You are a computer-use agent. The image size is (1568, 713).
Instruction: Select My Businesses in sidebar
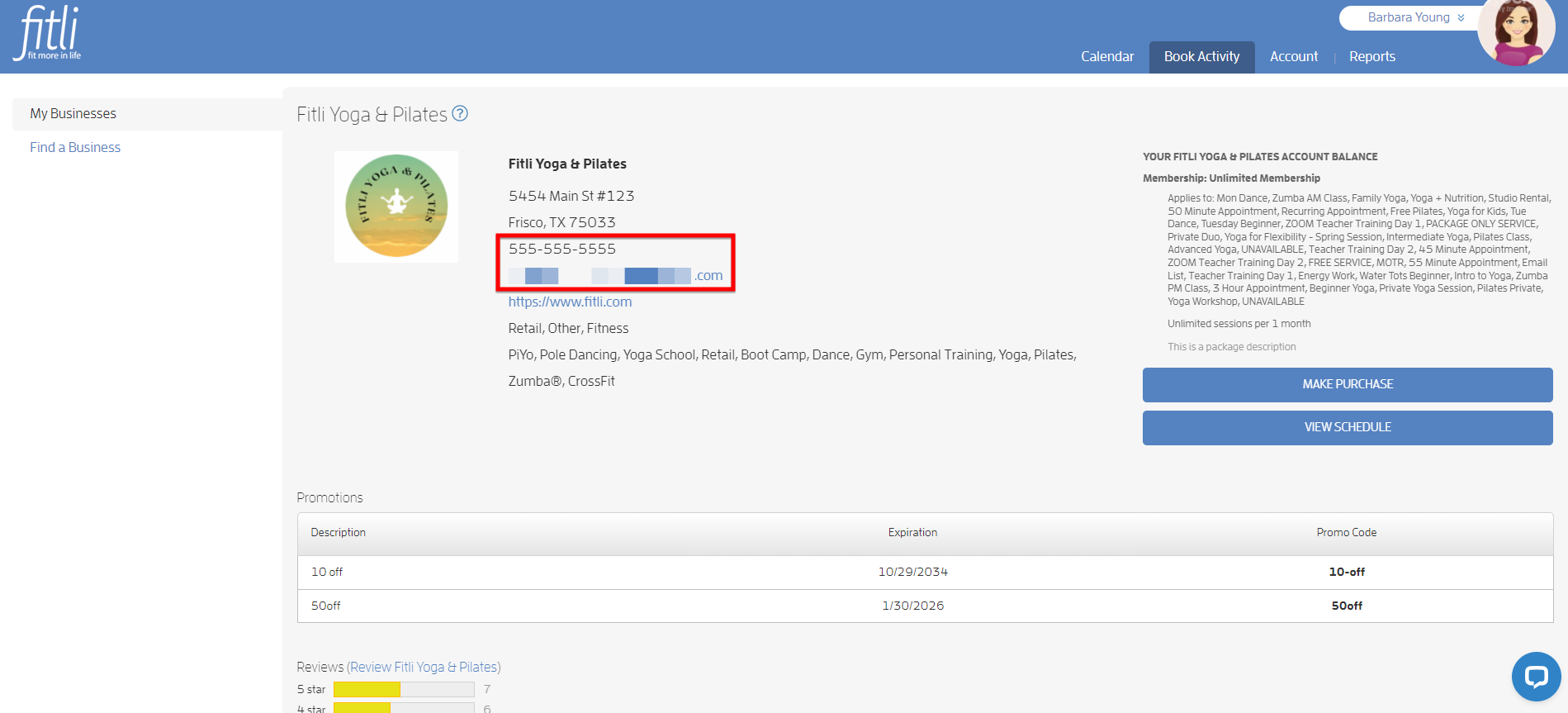(x=147, y=114)
